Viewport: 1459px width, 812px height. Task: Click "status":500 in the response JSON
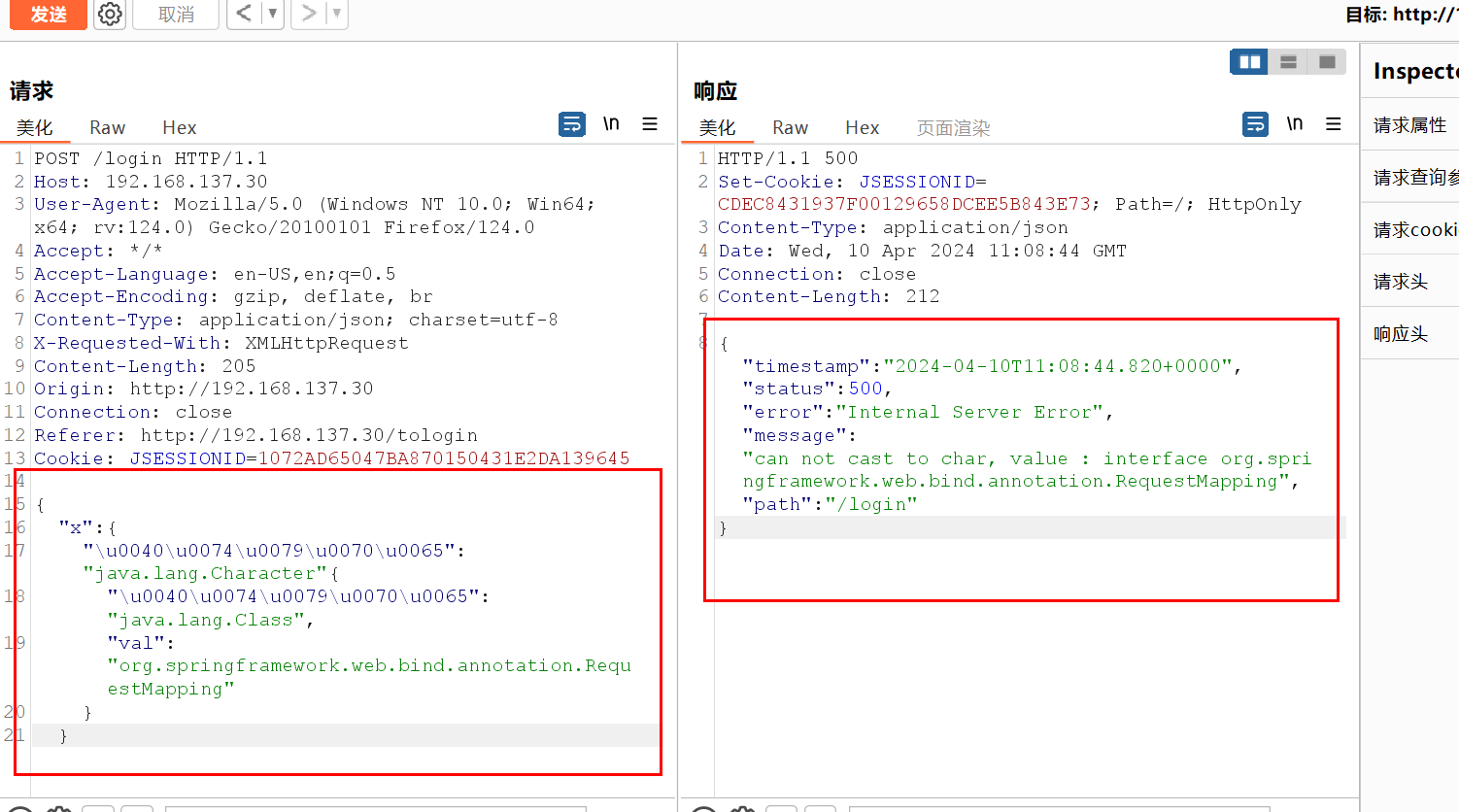tap(817, 389)
